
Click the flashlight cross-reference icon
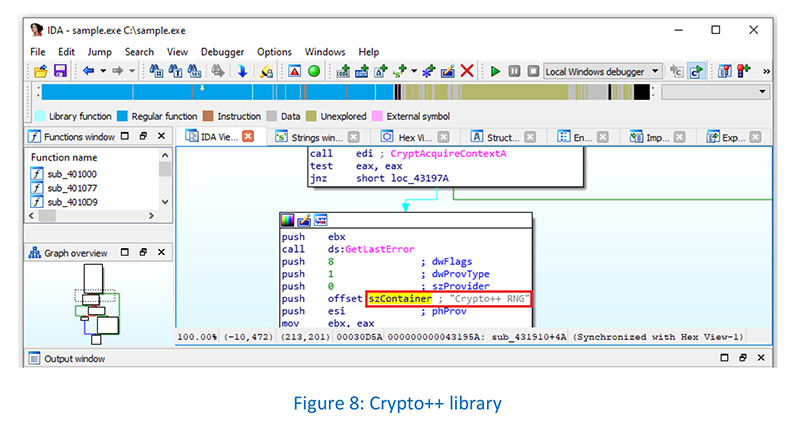[266, 71]
